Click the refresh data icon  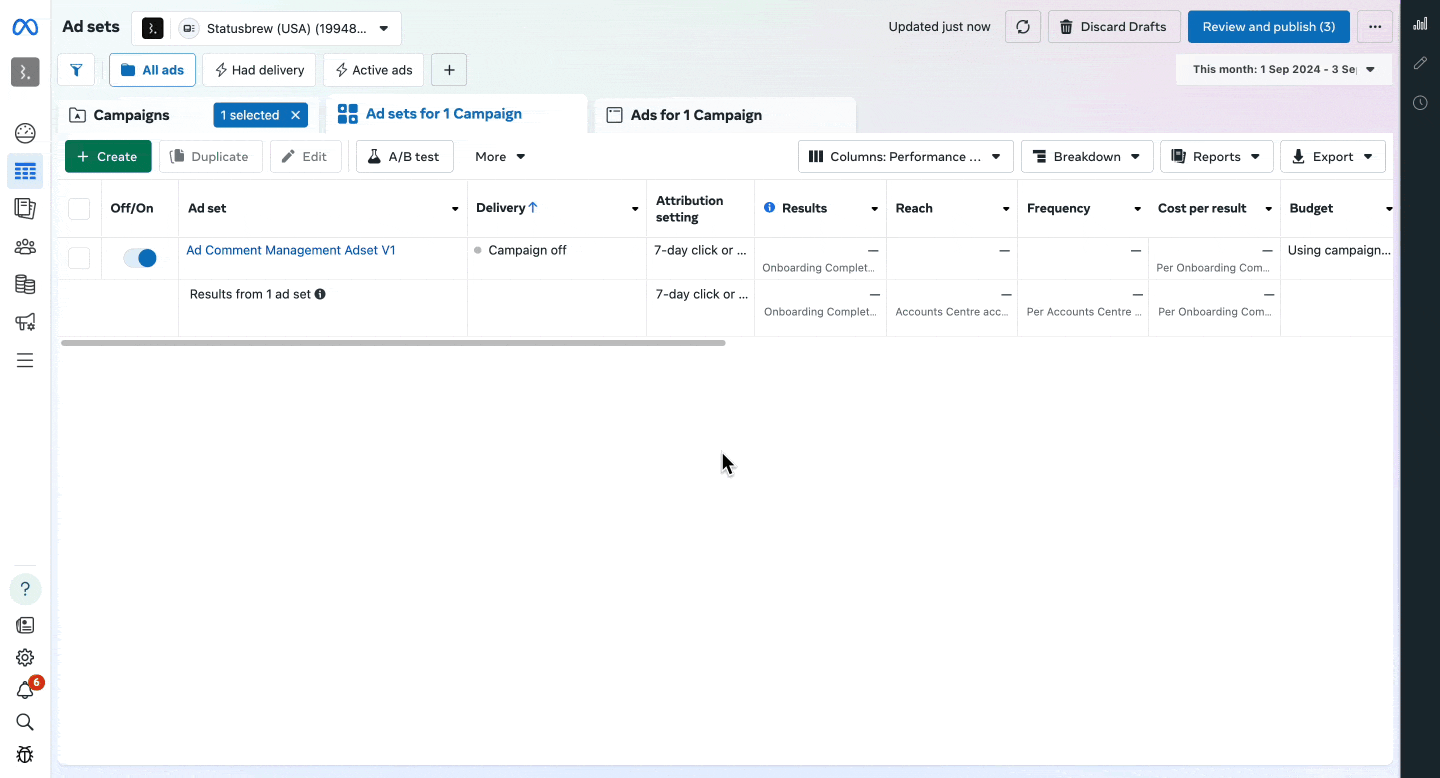(1023, 27)
